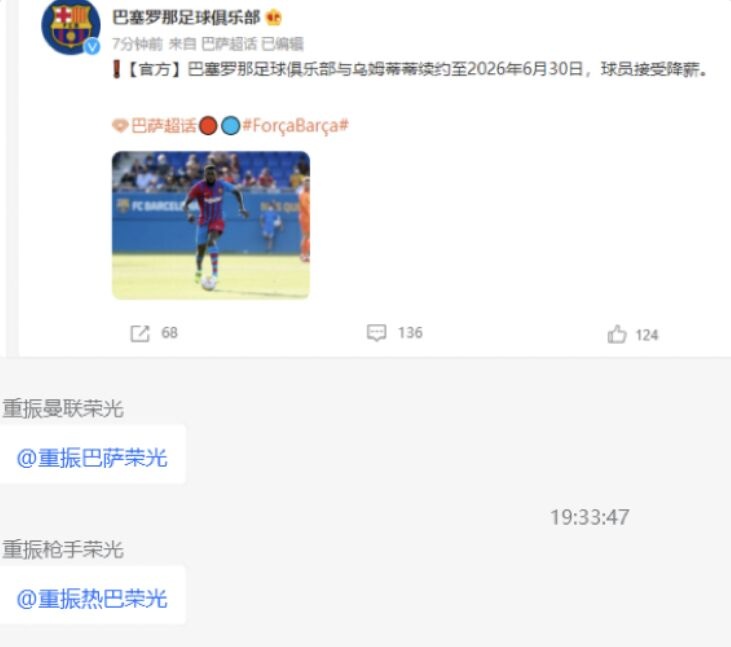Open the repost share icon
This screenshot has height=647, width=731.
coord(140,333)
